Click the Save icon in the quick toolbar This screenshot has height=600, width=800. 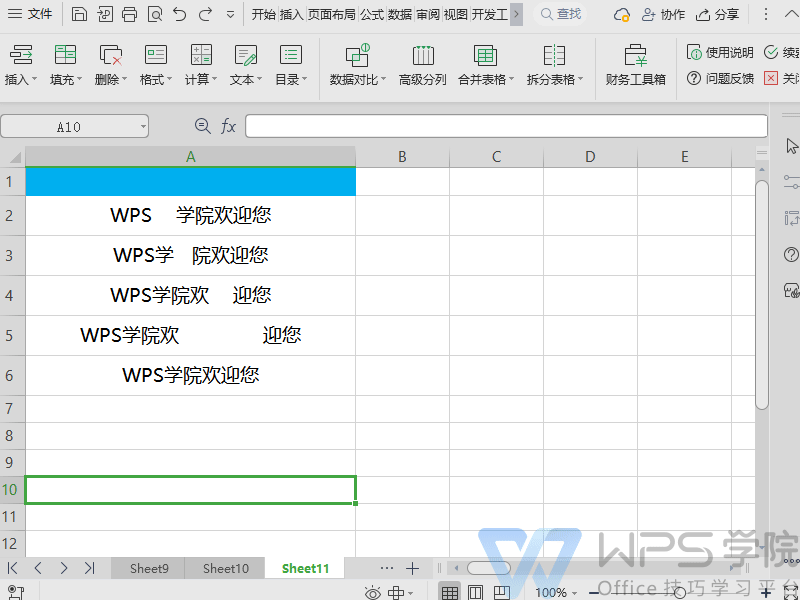click(x=79, y=14)
